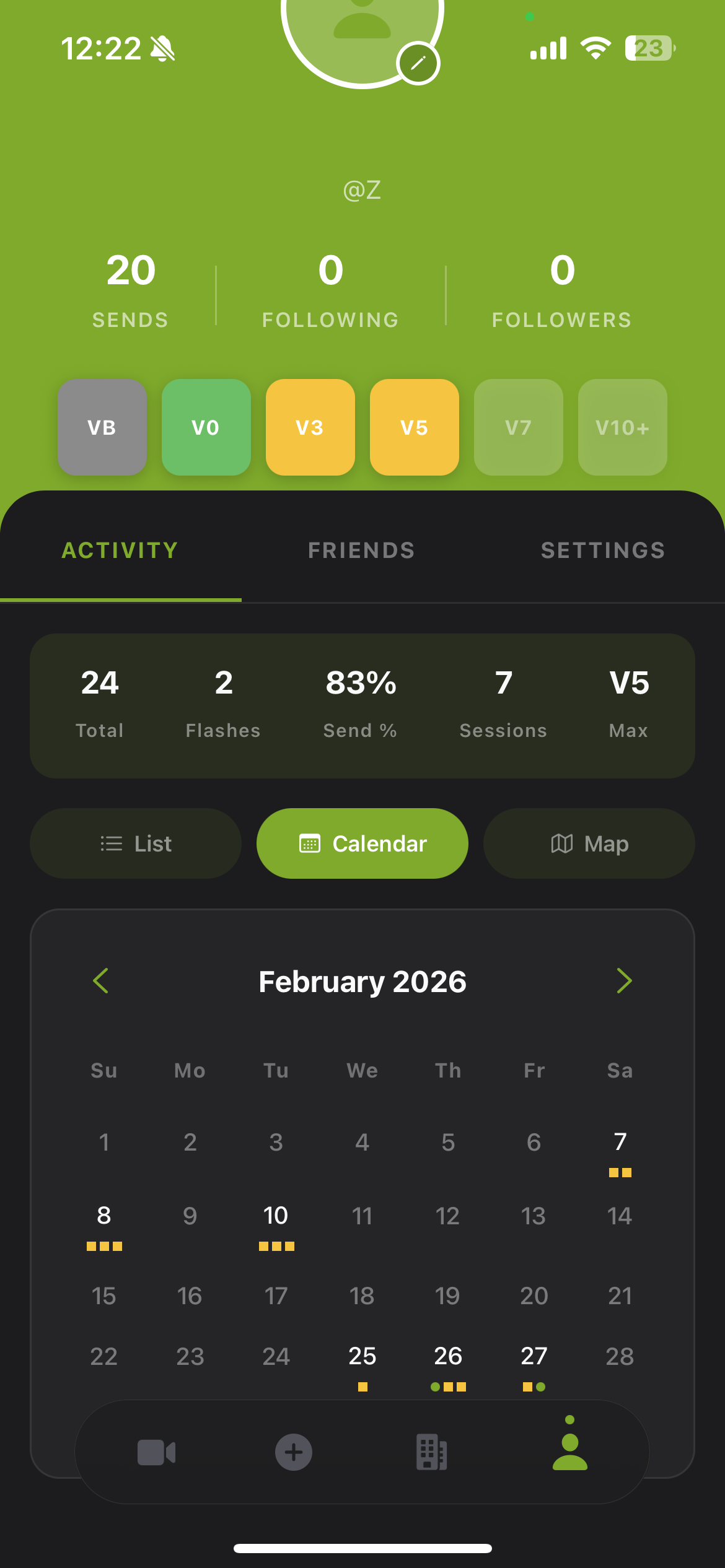Tap the plus add button icon

pyautogui.click(x=294, y=1452)
